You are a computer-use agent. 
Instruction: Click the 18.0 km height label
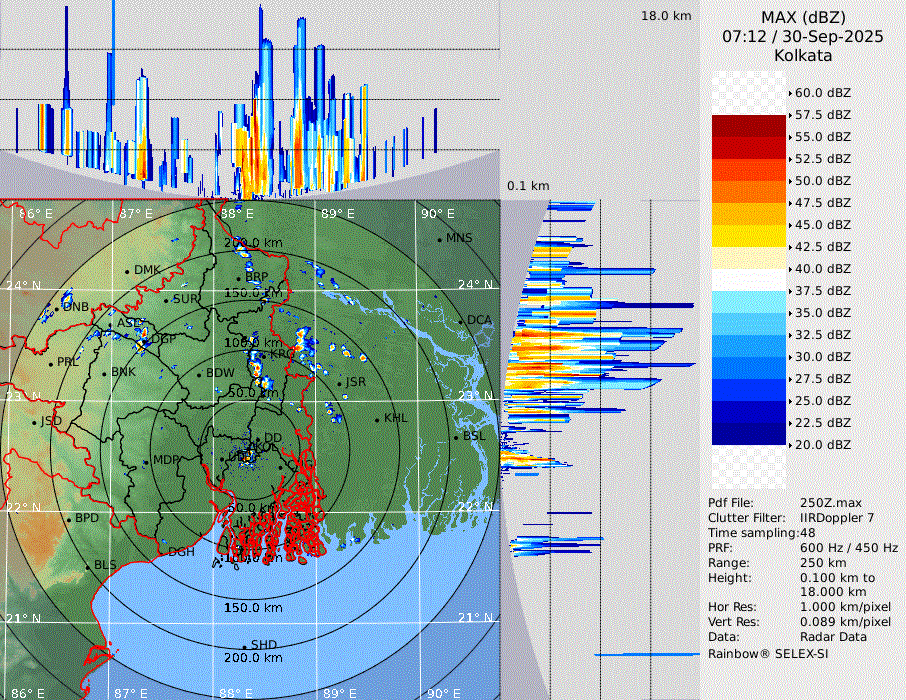pyautogui.click(x=666, y=16)
